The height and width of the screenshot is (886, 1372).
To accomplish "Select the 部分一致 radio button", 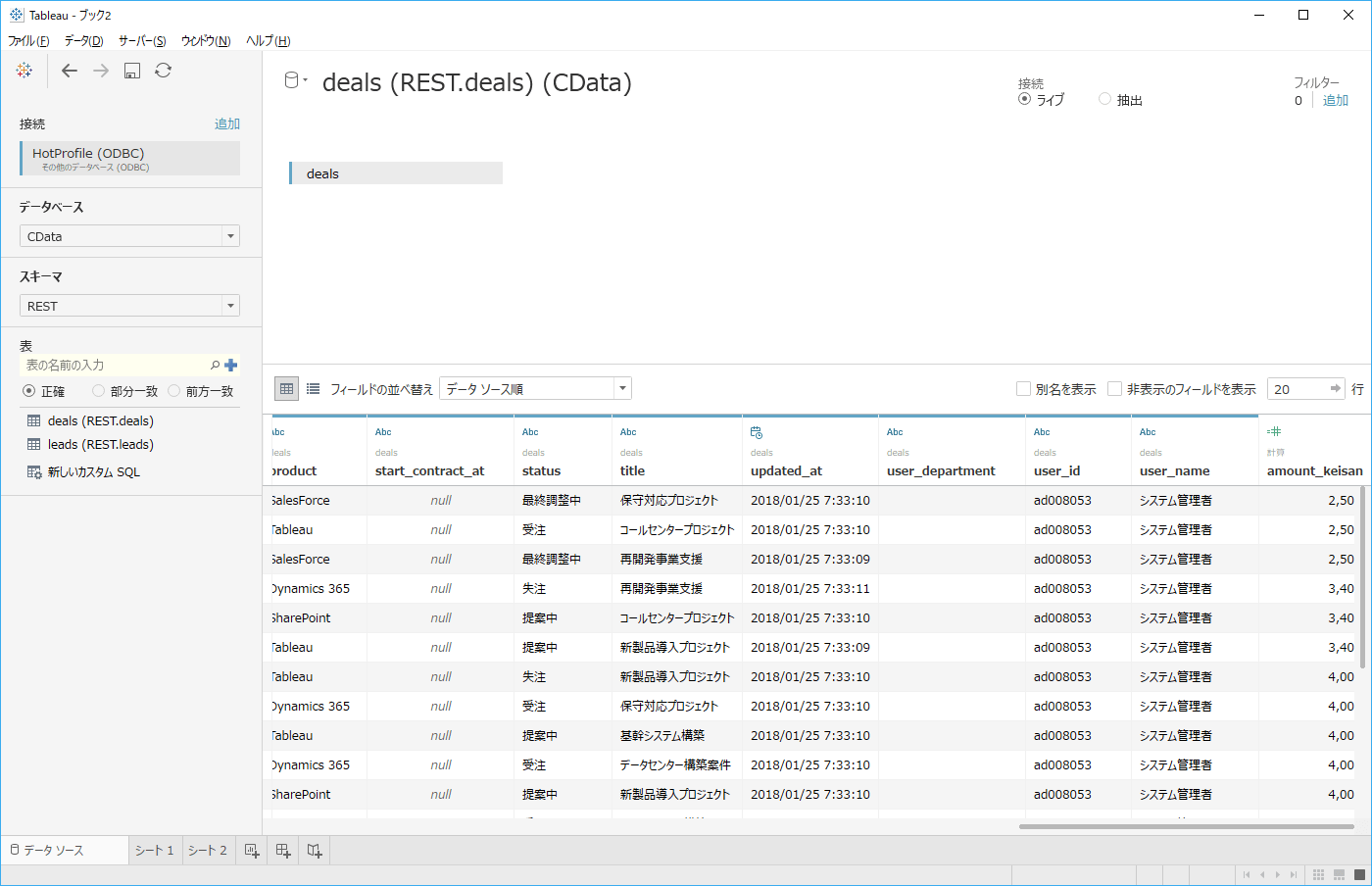I will [98, 391].
